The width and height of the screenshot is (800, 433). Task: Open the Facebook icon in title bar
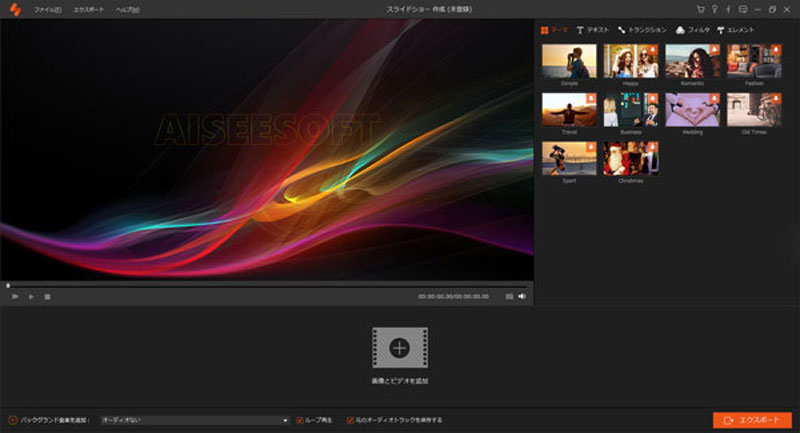pyautogui.click(x=727, y=9)
